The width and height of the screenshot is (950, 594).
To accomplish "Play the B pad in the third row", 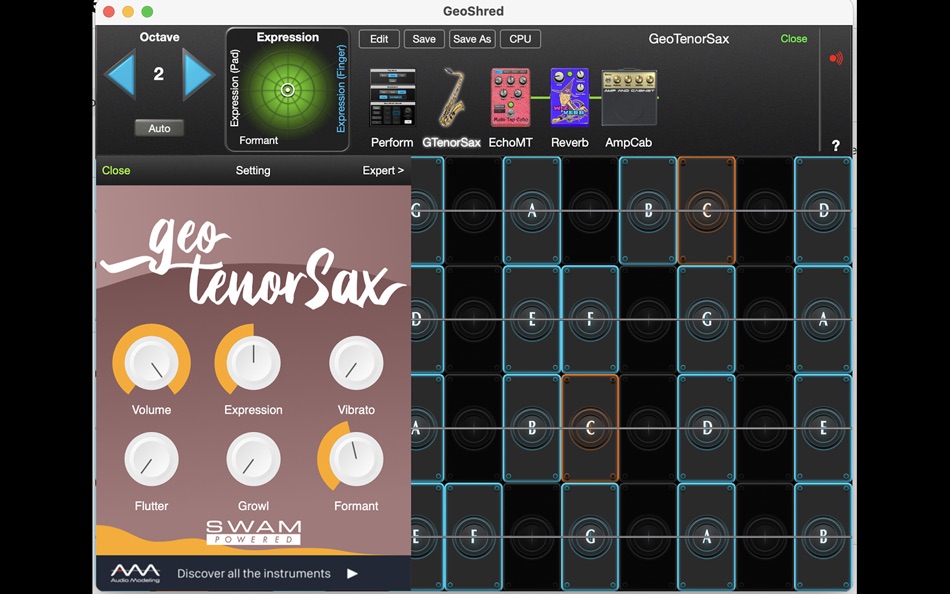I will point(532,428).
